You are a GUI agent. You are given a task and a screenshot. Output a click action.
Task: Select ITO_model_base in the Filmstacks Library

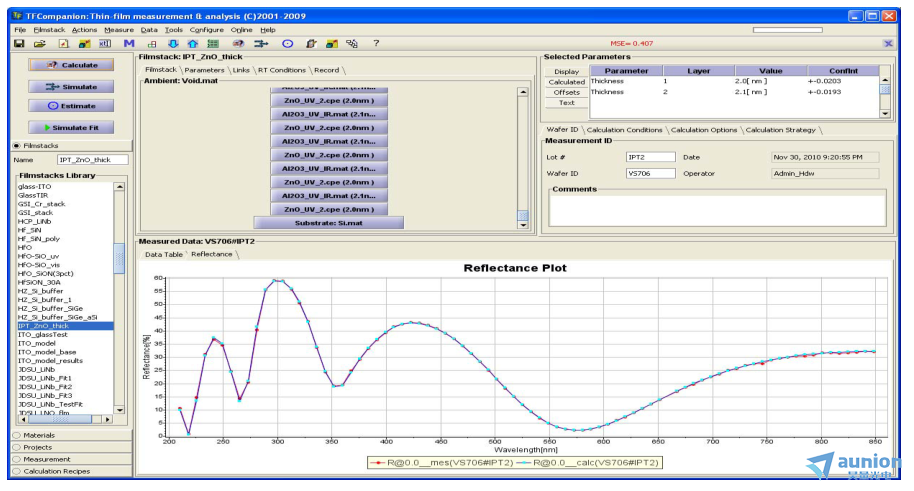point(47,352)
